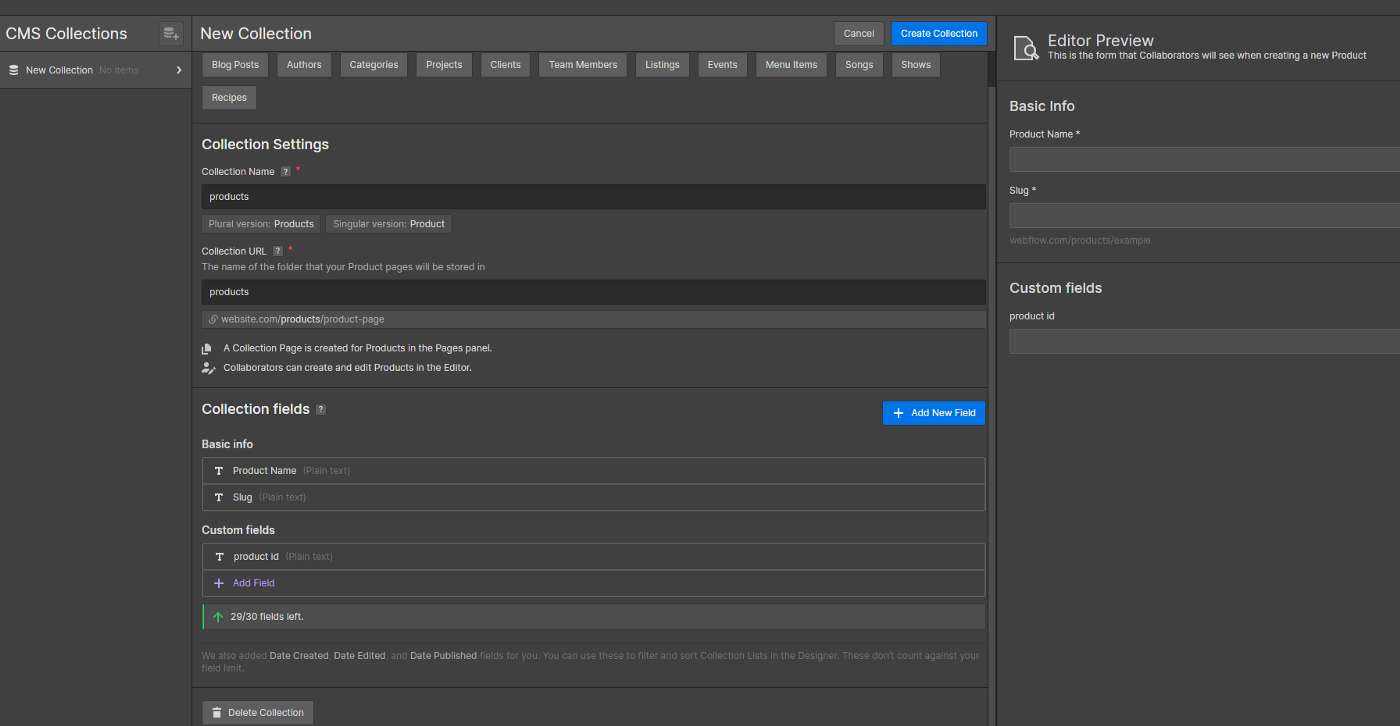The width and height of the screenshot is (1400, 726).
Task: Open help icon next to Collection Name
Action: tap(285, 172)
